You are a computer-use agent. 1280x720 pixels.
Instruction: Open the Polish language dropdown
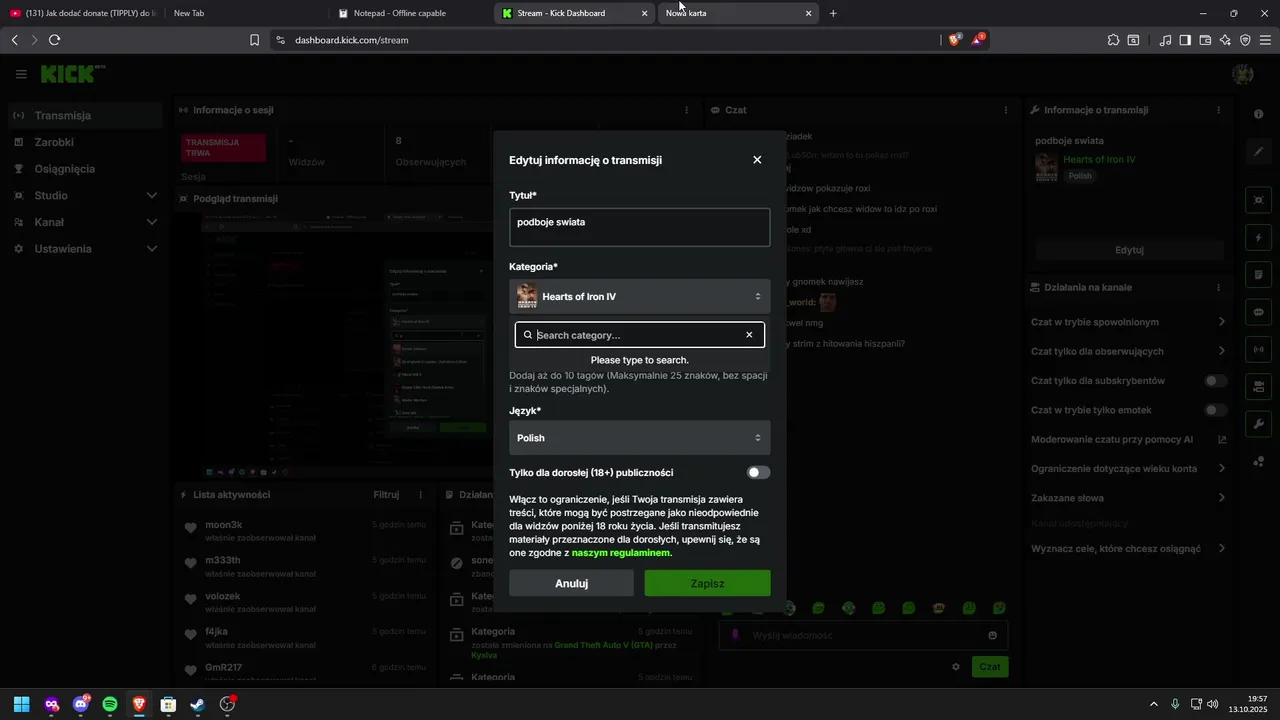click(639, 438)
